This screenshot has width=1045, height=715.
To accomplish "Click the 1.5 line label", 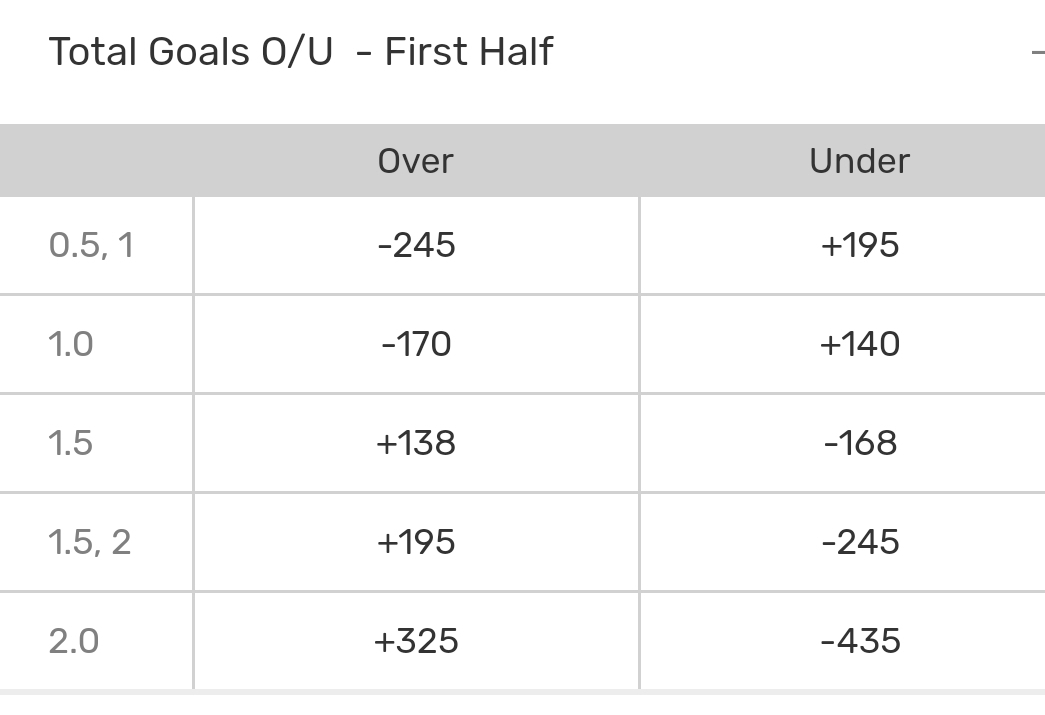I will pos(71,443).
